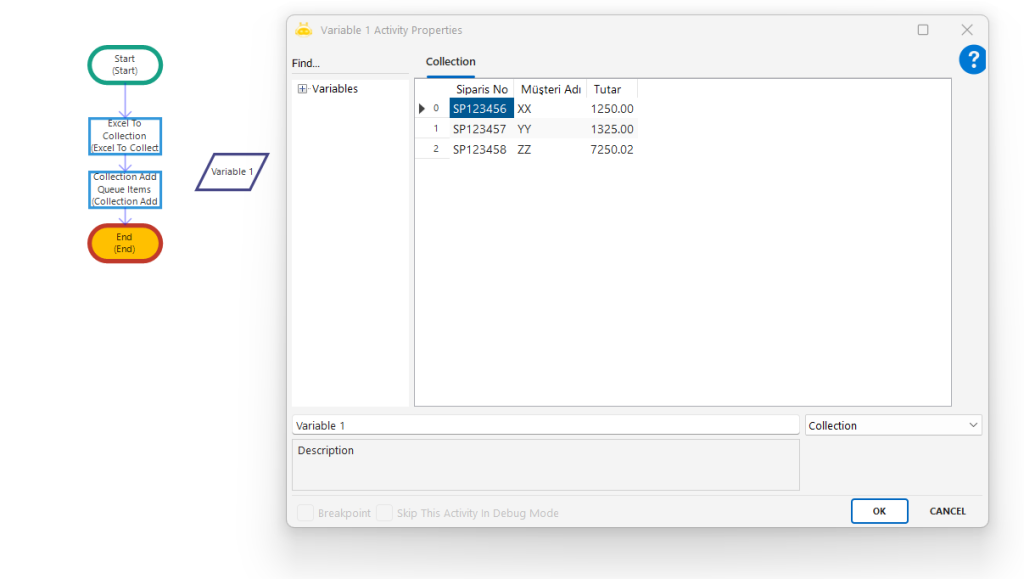Screen dimensions: 1024x579
Task: Click the yellow app icon in title bar
Action: coord(304,30)
